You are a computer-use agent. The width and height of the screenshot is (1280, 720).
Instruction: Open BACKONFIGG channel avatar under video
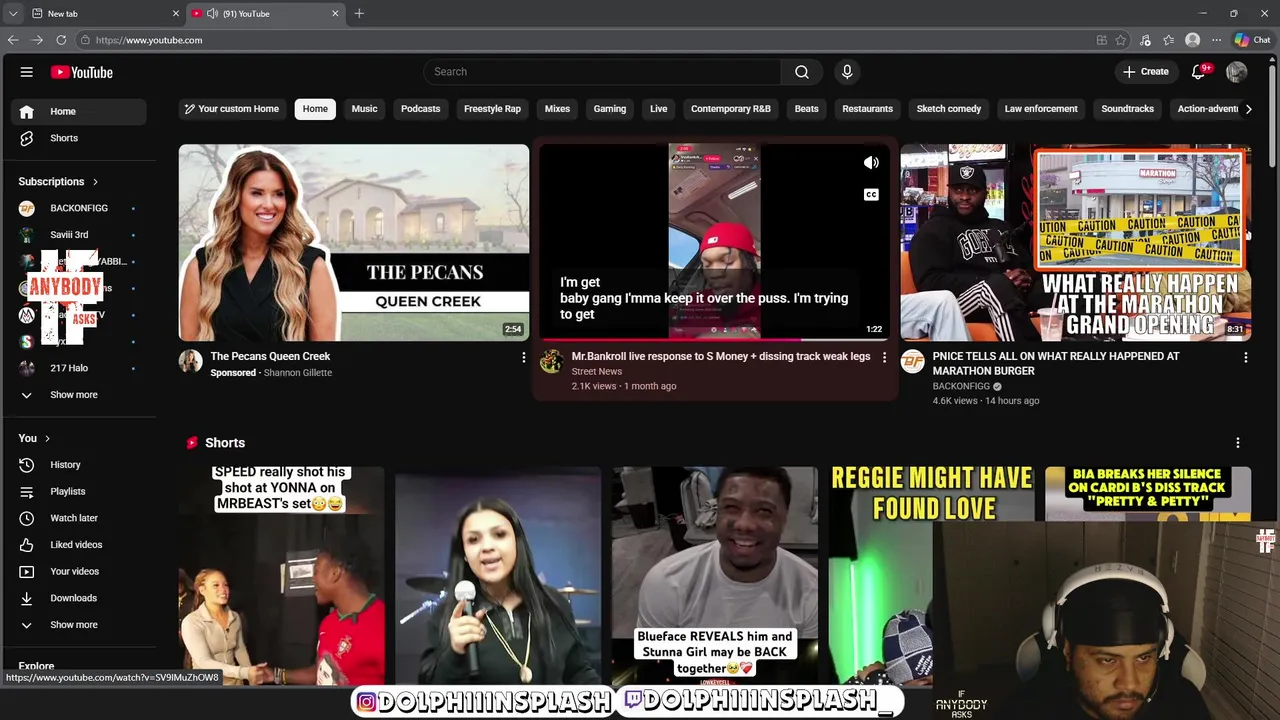coord(912,361)
